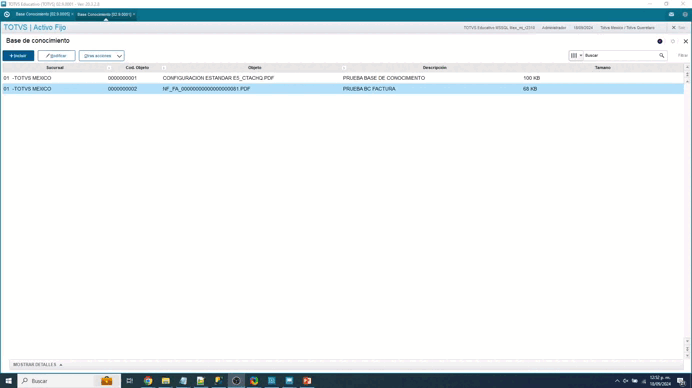The height and width of the screenshot is (388, 692).
Task: Select CONFIGURACION ESTANDAR E5_CTACHQ.PDF cell
Action: [218, 78]
